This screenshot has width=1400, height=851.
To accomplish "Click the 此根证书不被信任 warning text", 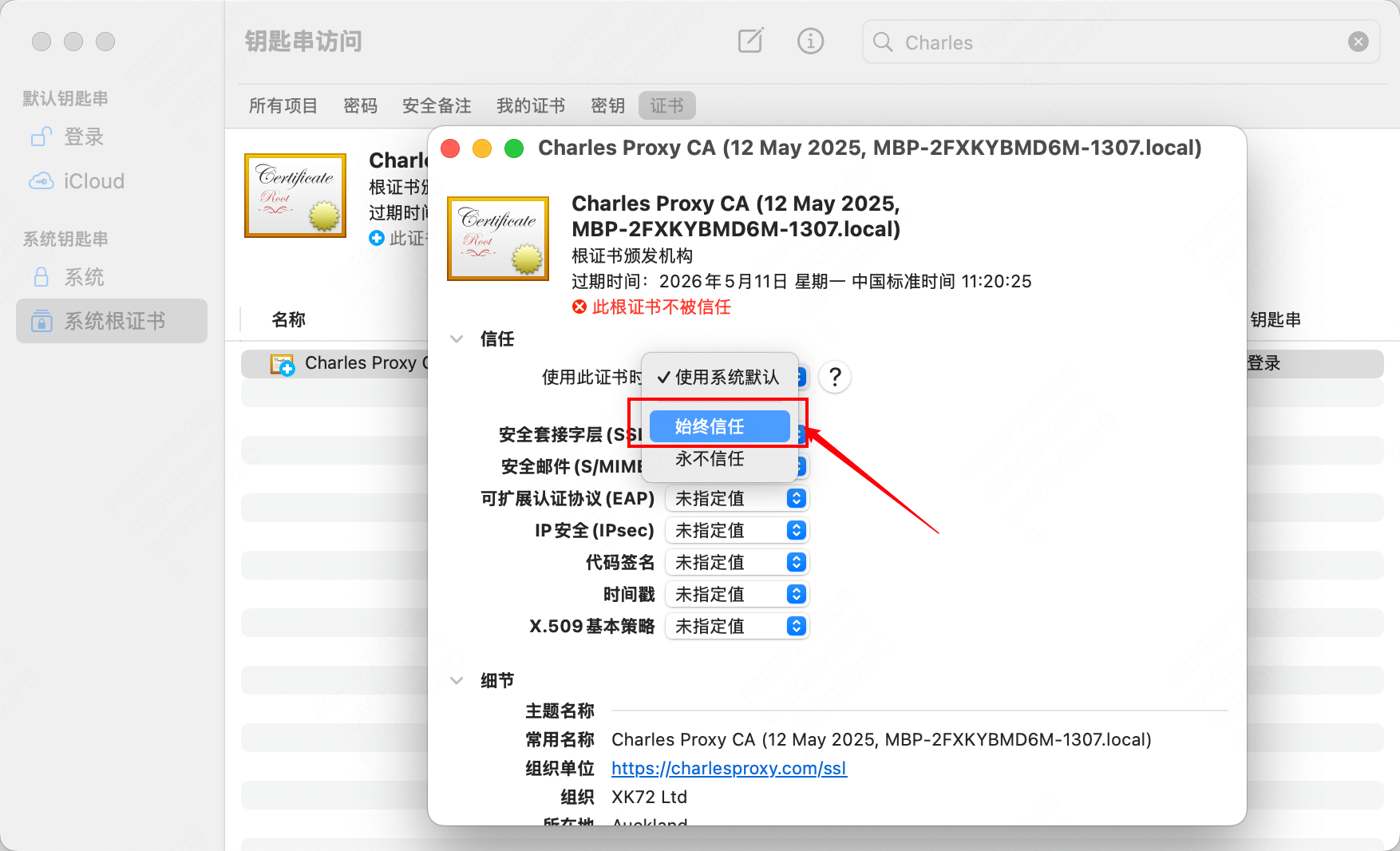I will click(x=661, y=307).
